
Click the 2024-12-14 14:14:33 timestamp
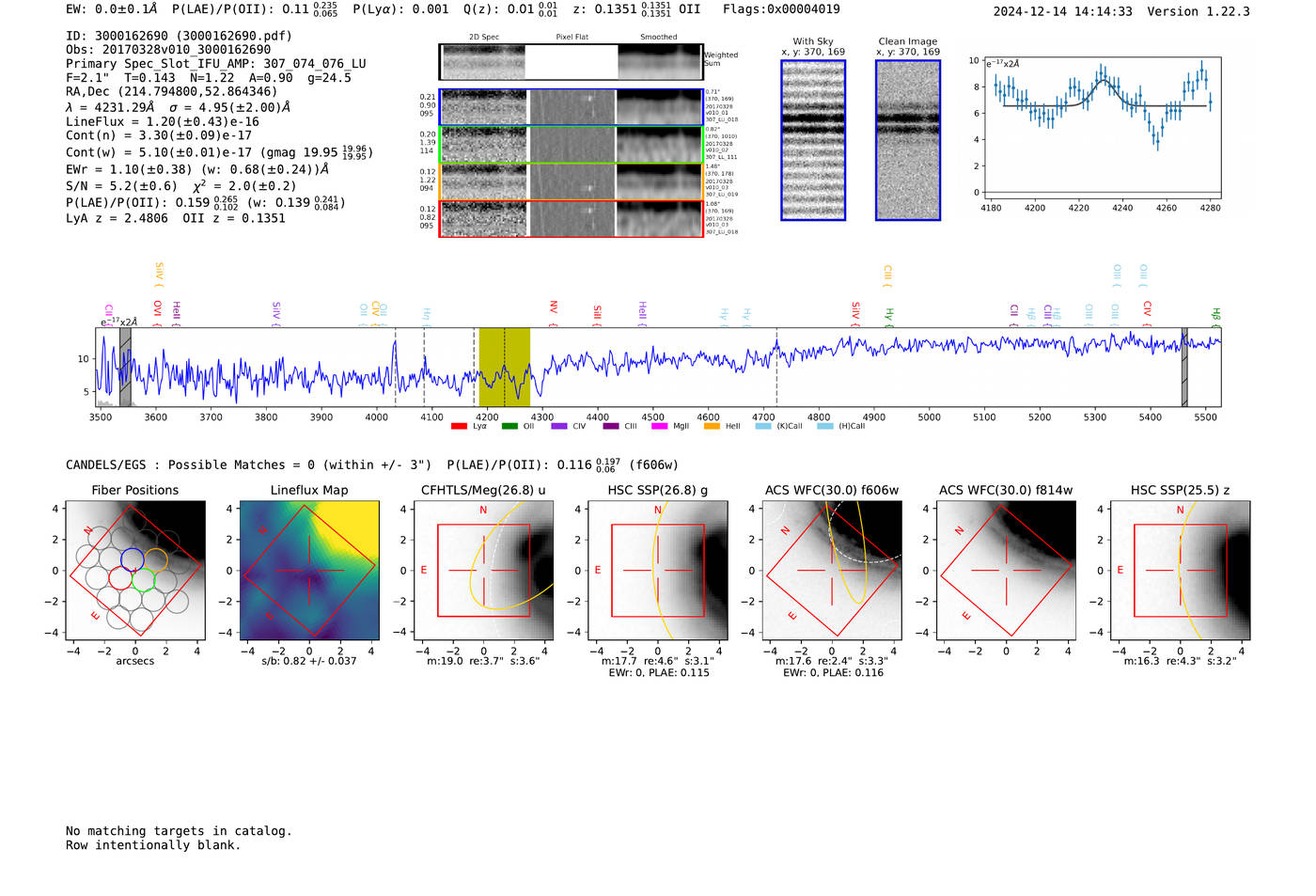tap(1063, 12)
